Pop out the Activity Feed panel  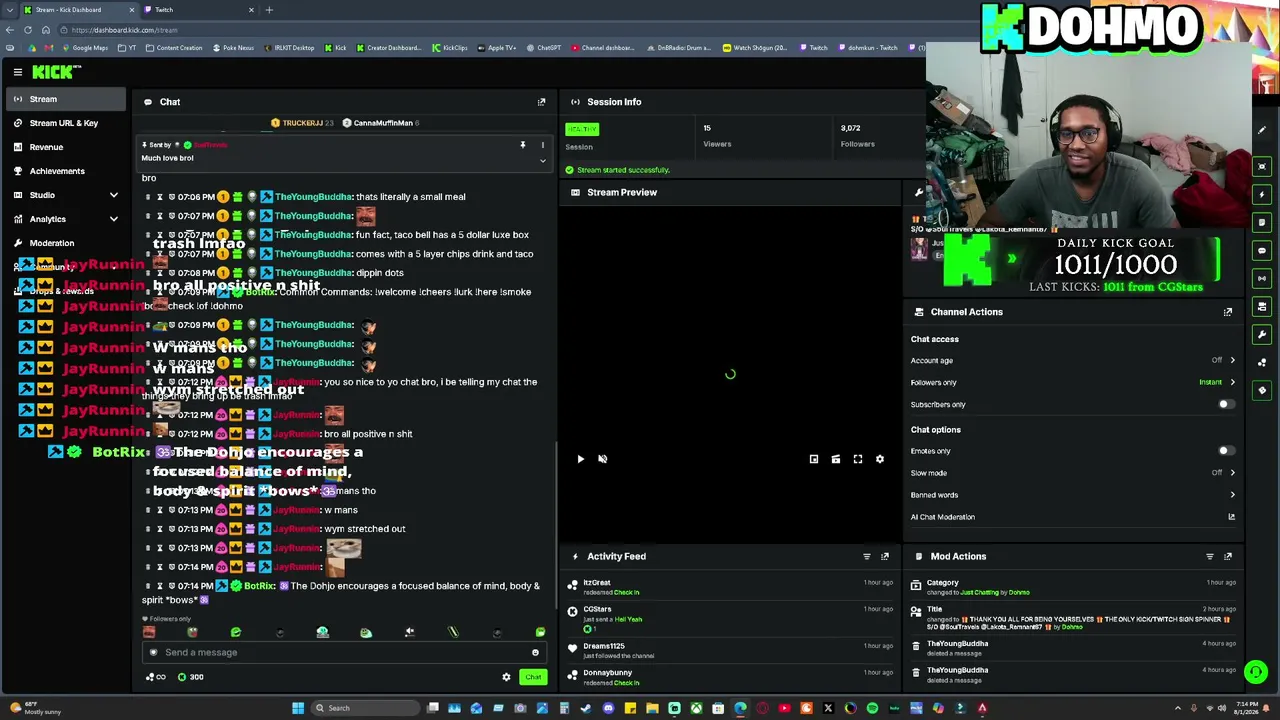click(x=885, y=556)
